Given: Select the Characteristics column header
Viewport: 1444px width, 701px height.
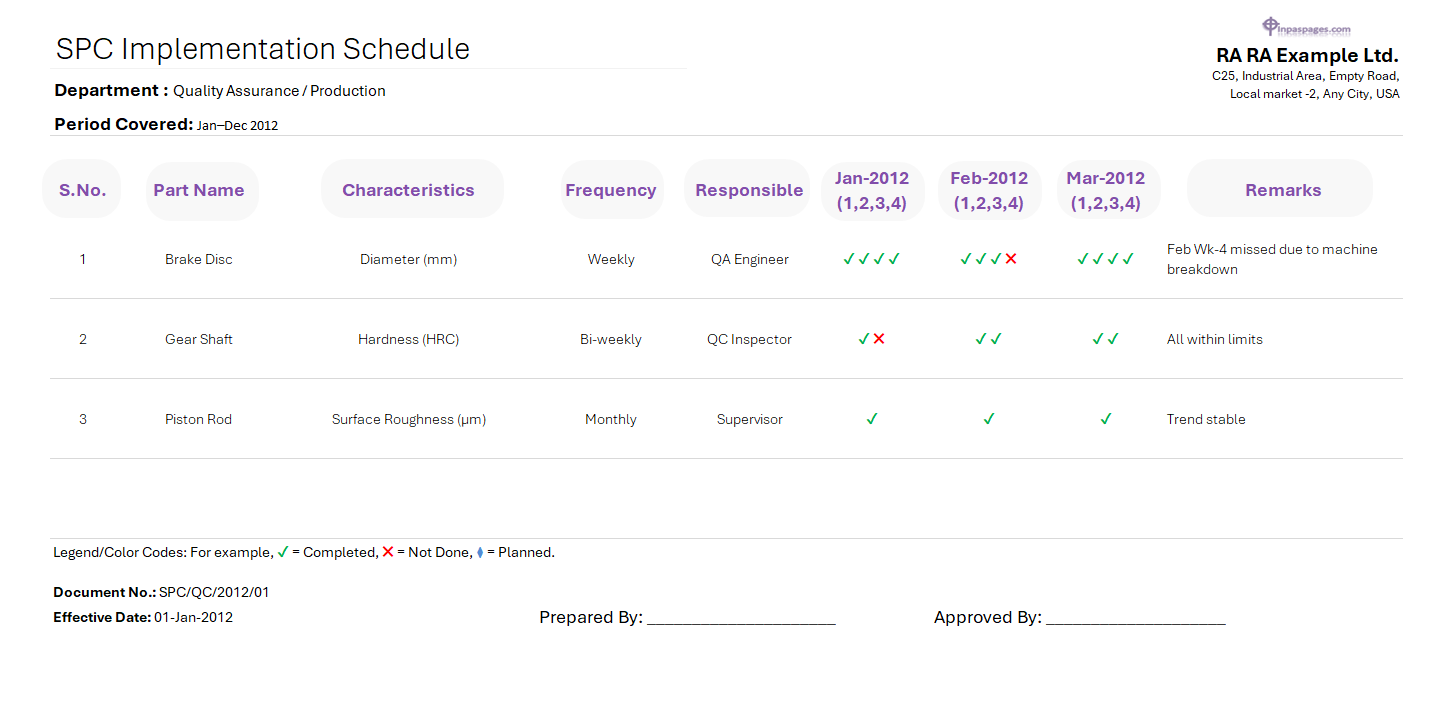Looking at the screenshot, I should [x=408, y=190].
